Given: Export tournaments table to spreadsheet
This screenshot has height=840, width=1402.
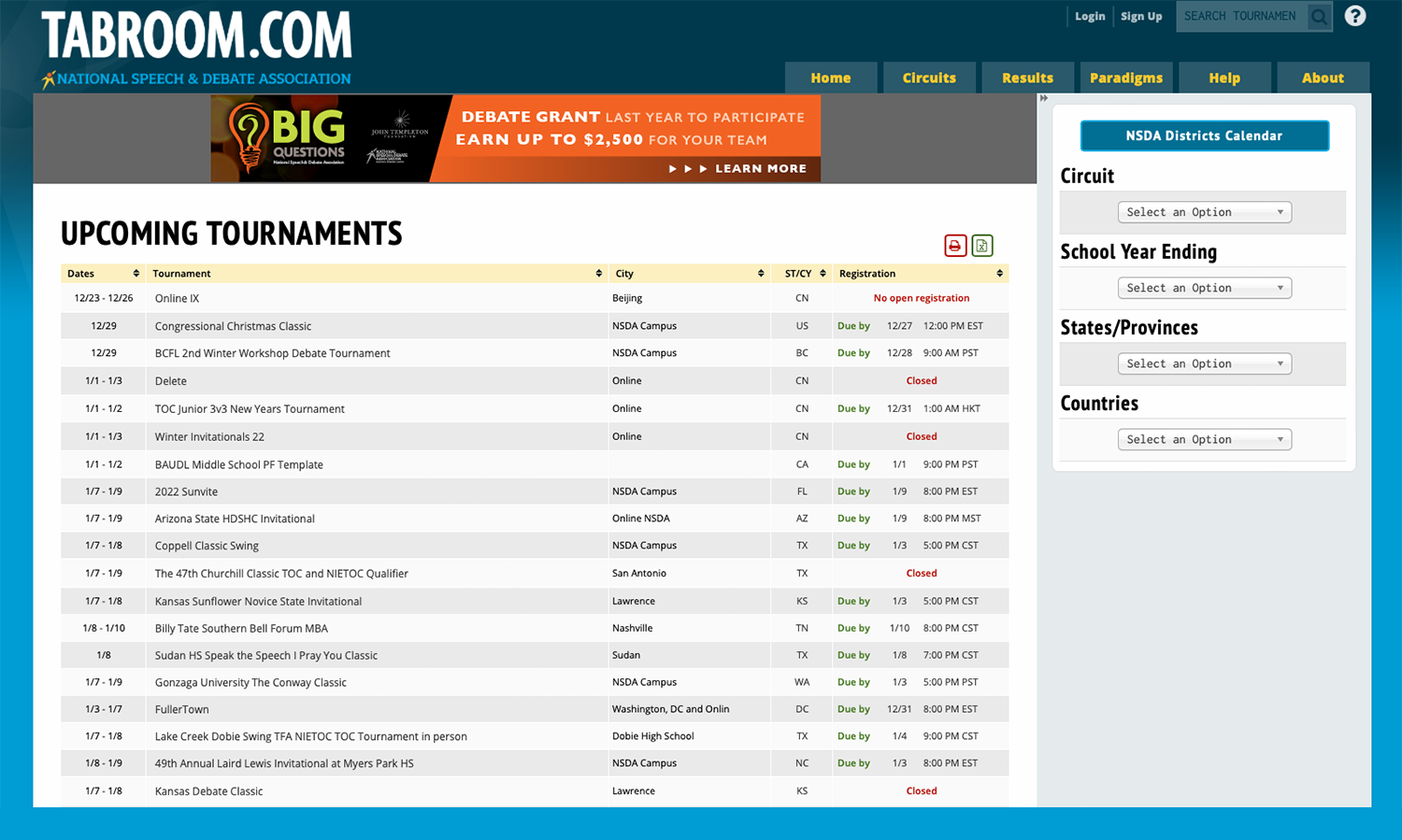Looking at the screenshot, I should coord(981,246).
